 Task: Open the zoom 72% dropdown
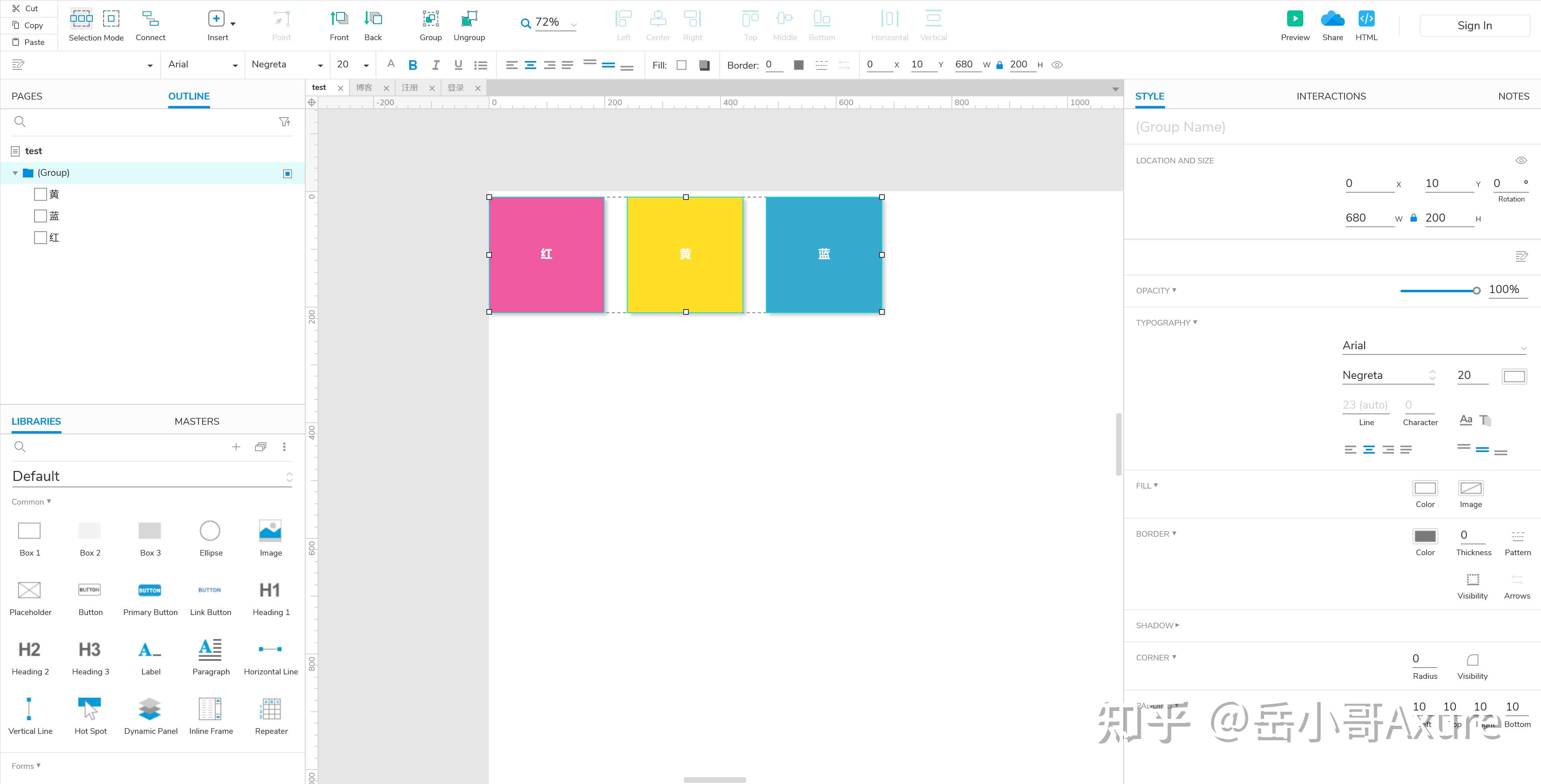click(x=574, y=24)
